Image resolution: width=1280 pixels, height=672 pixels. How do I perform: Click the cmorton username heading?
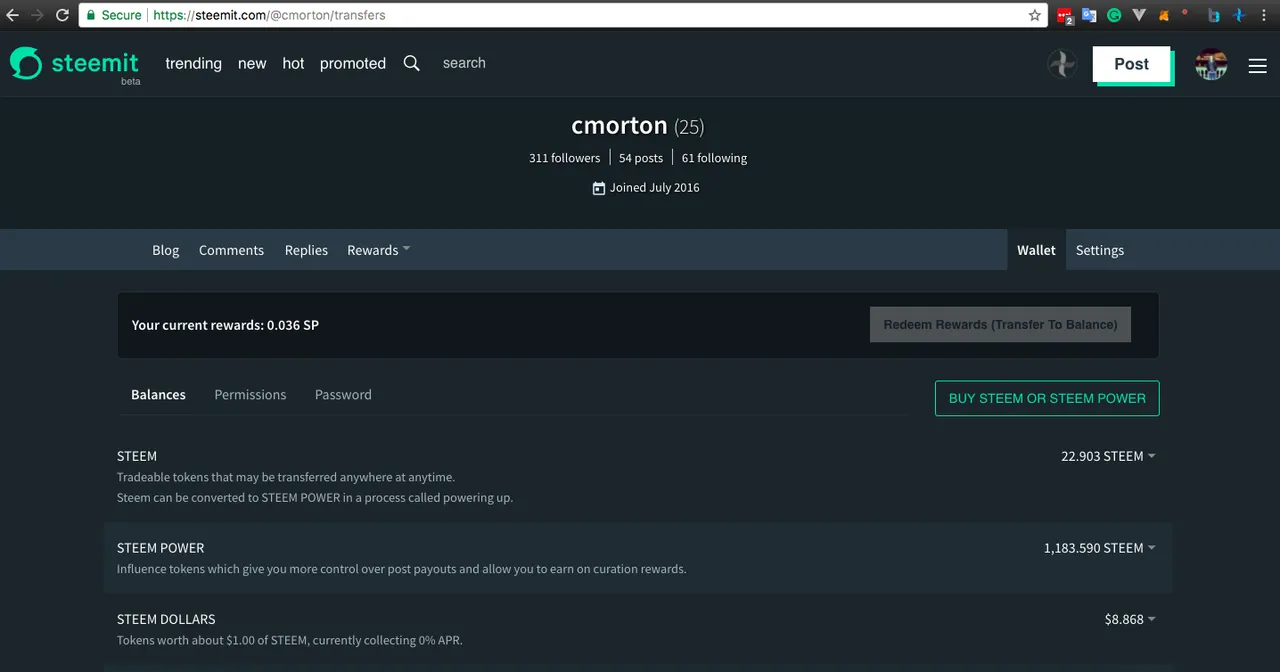pyautogui.click(x=619, y=125)
